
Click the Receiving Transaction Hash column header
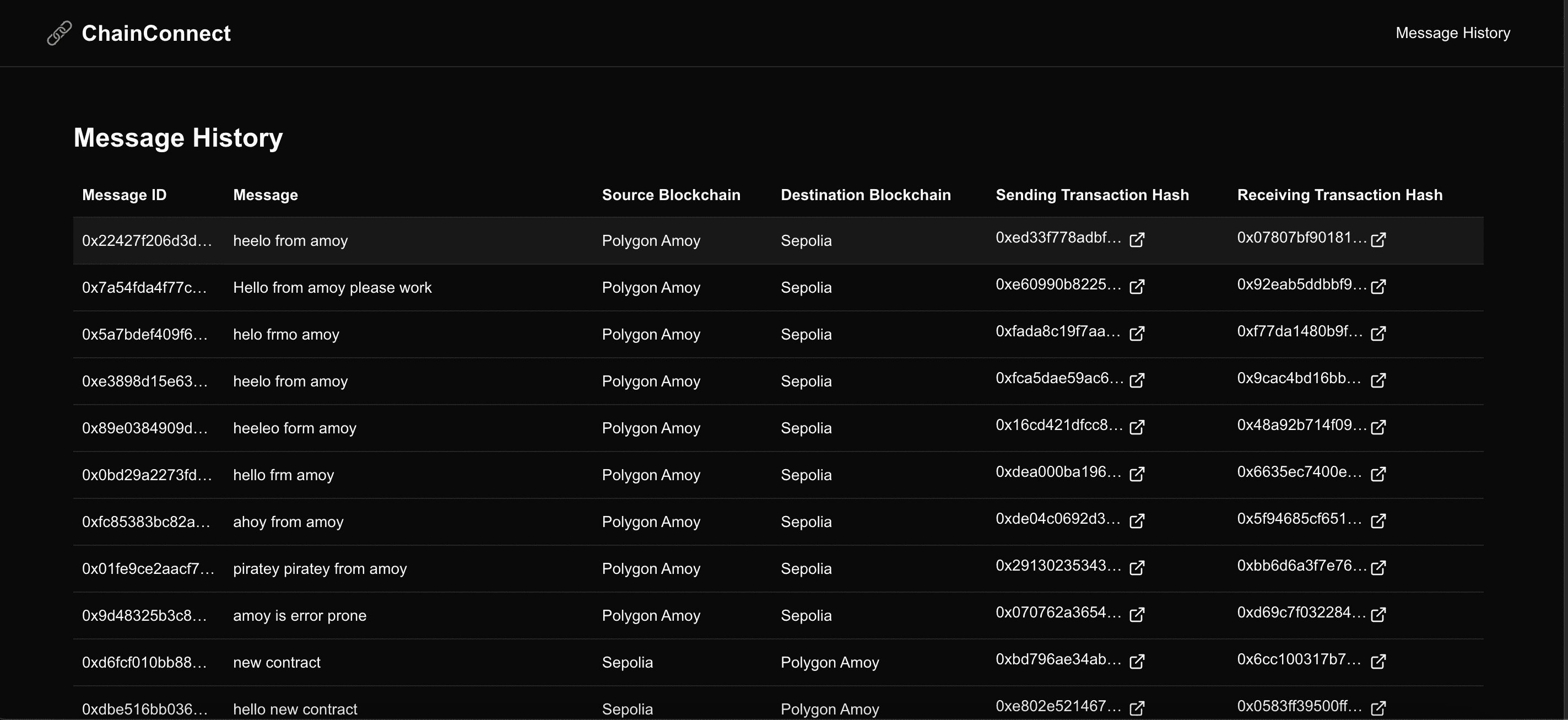pyautogui.click(x=1340, y=195)
